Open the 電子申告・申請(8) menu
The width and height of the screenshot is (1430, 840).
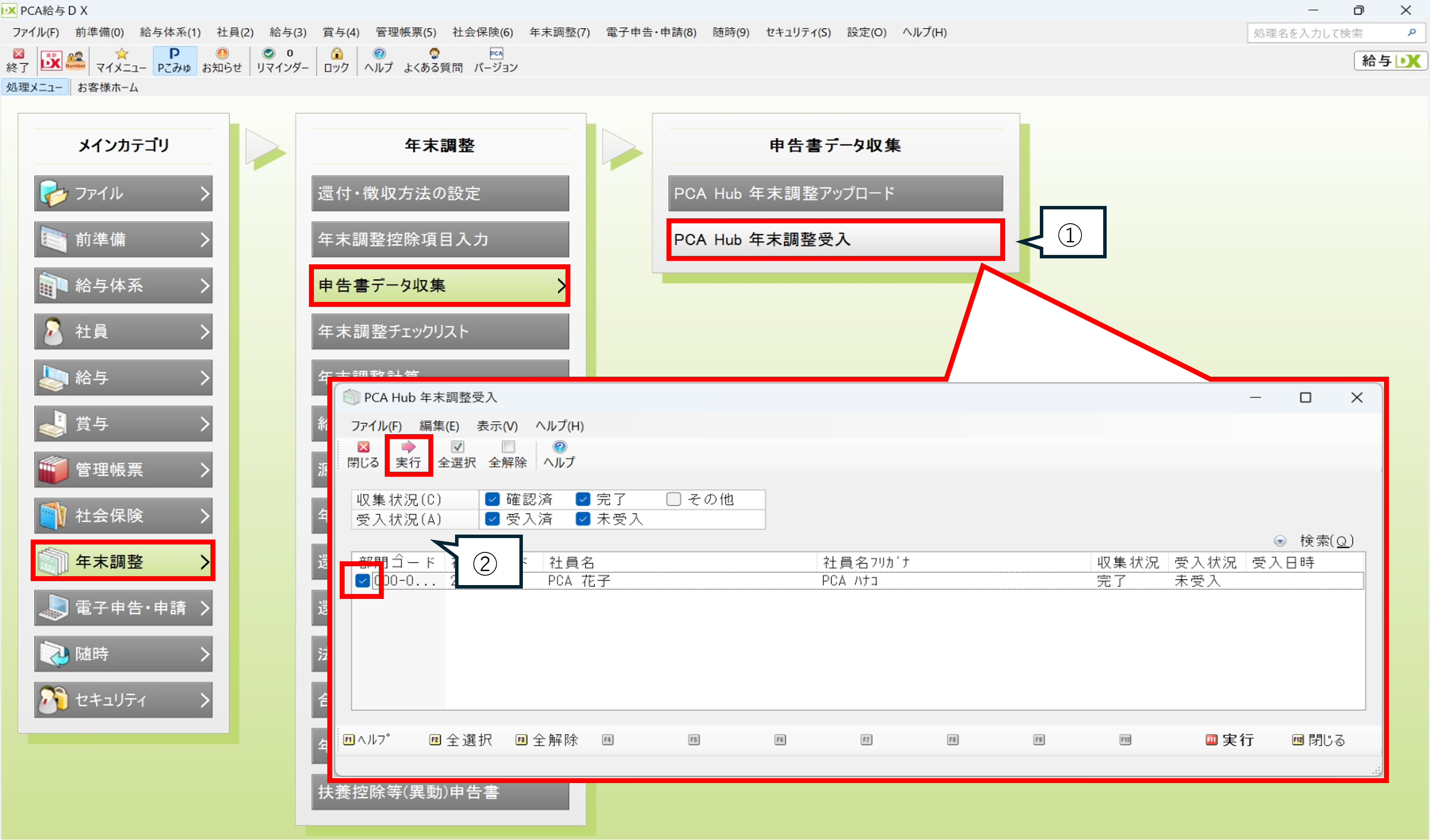pos(651,32)
